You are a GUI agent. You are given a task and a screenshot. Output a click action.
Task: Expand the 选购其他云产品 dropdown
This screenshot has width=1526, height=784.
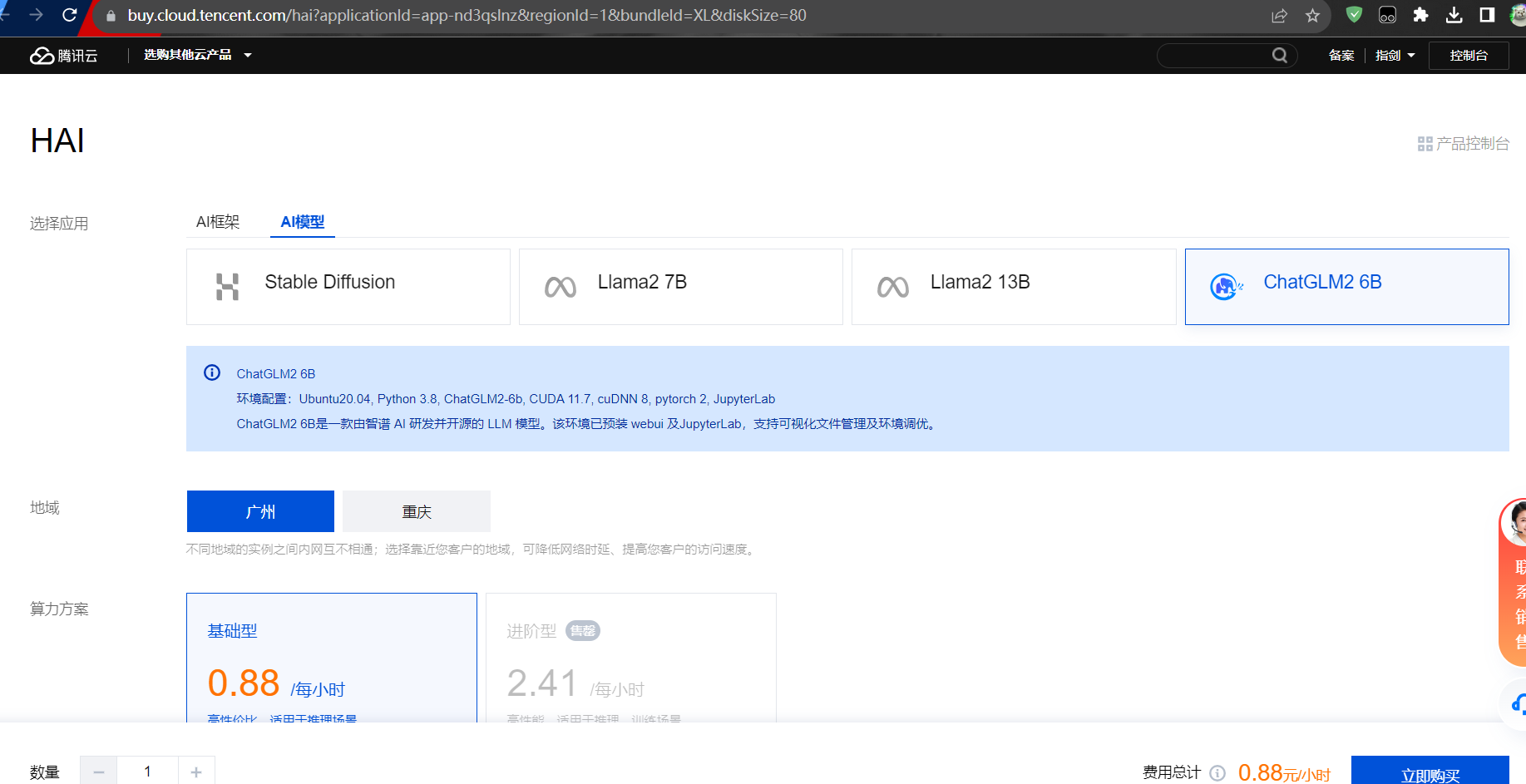(198, 55)
